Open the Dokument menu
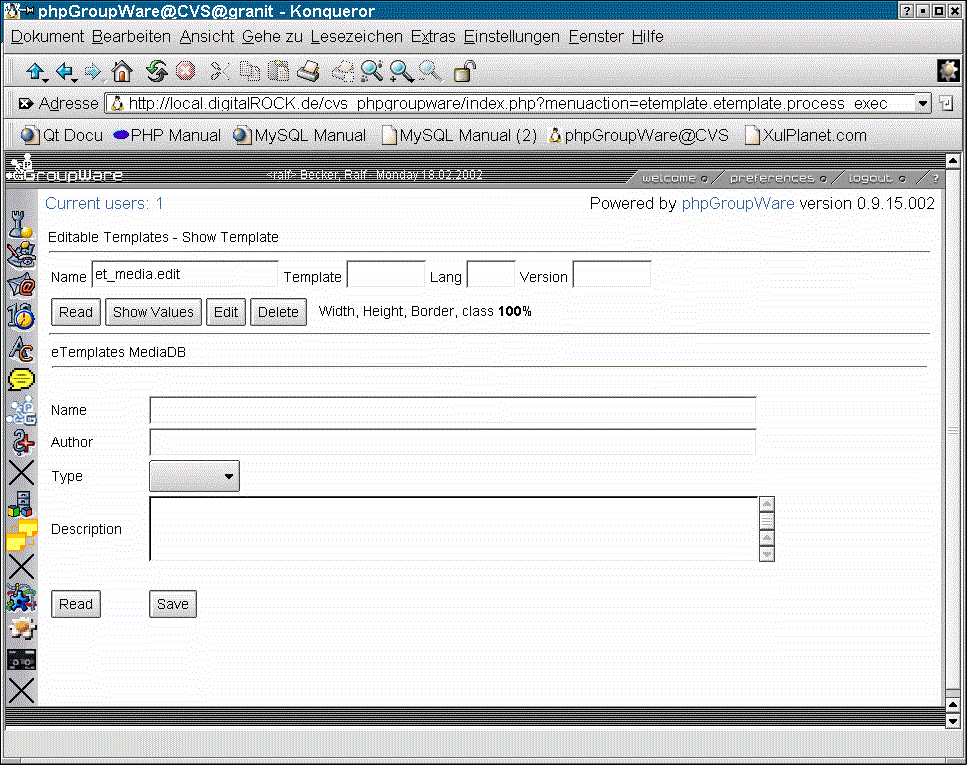The width and height of the screenshot is (967, 765). pyautogui.click(x=47, y=37)
